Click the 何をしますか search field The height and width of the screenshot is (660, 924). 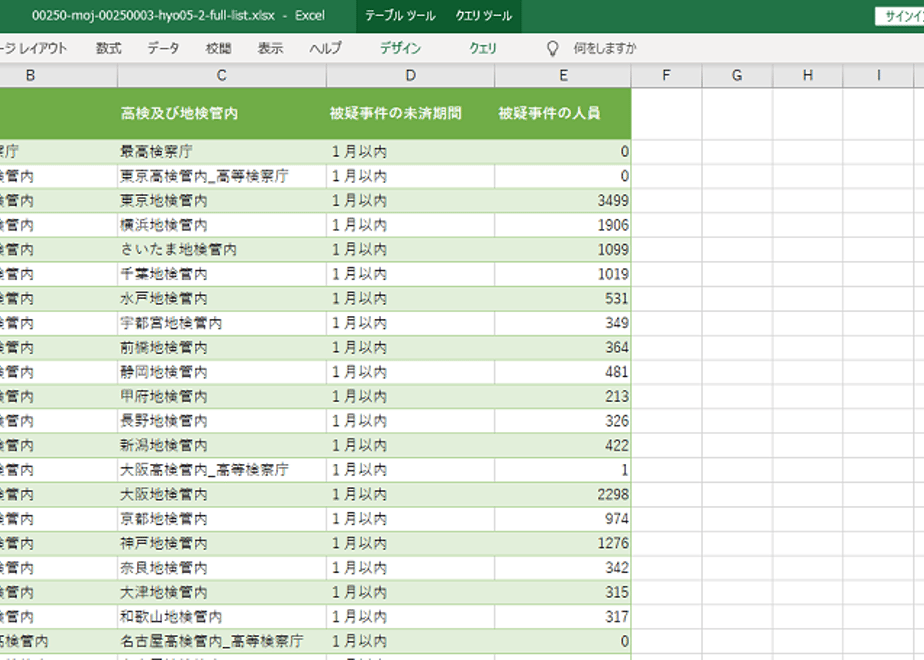point(605,48)
